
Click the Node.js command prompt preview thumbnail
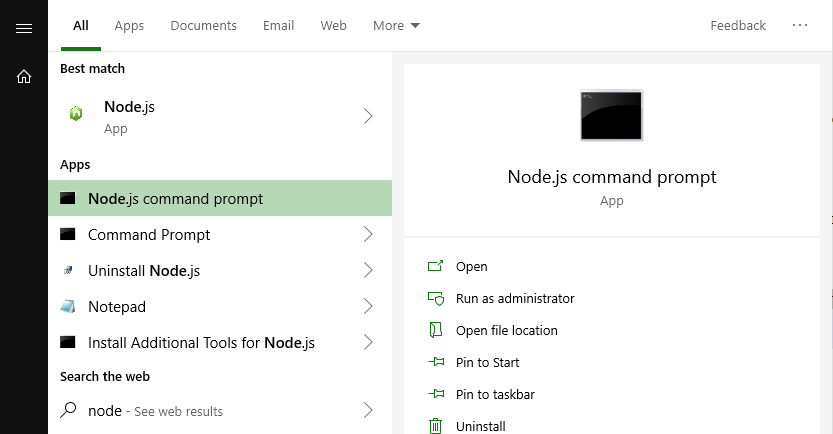coord(612,115)
